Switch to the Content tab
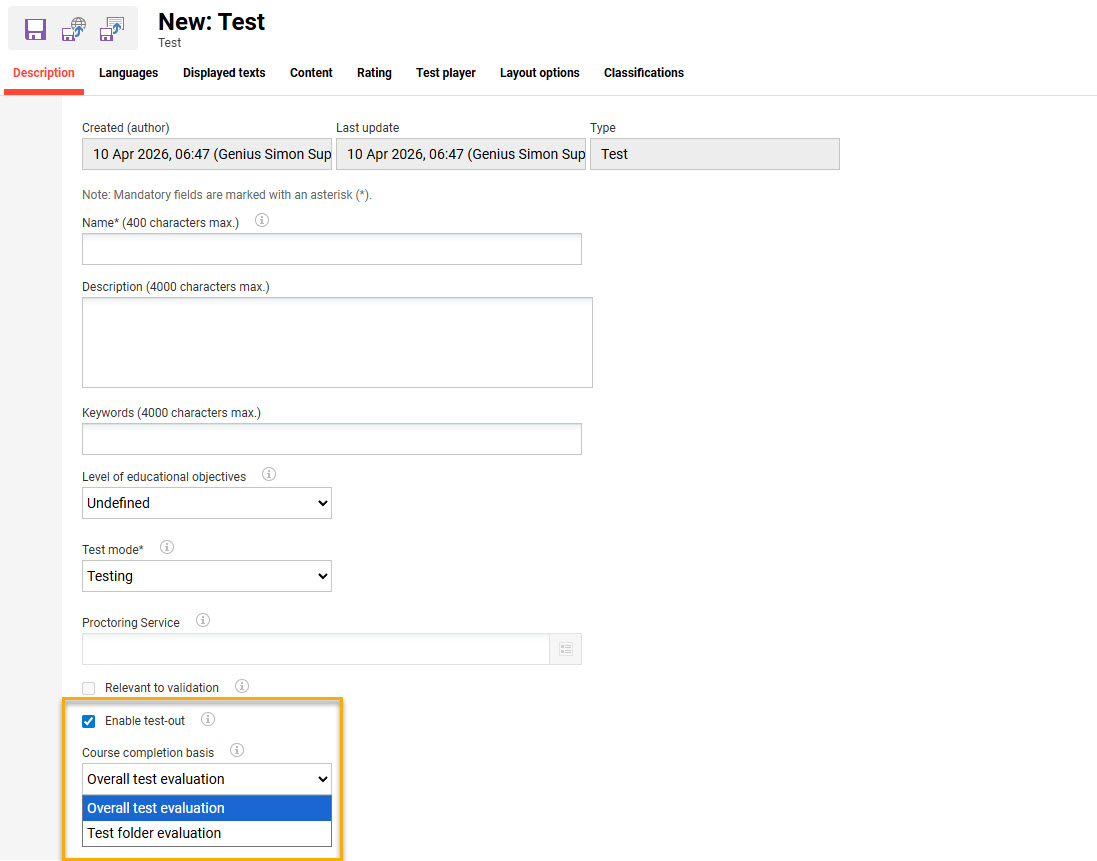The width and height of the screenshot is (1097, 861). (310, 72)
